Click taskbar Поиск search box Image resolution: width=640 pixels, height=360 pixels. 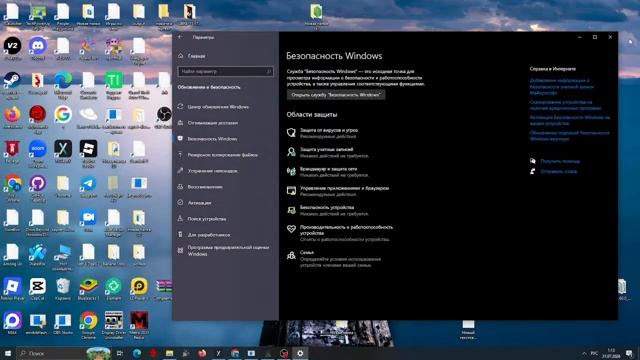(x=63, y=353)
